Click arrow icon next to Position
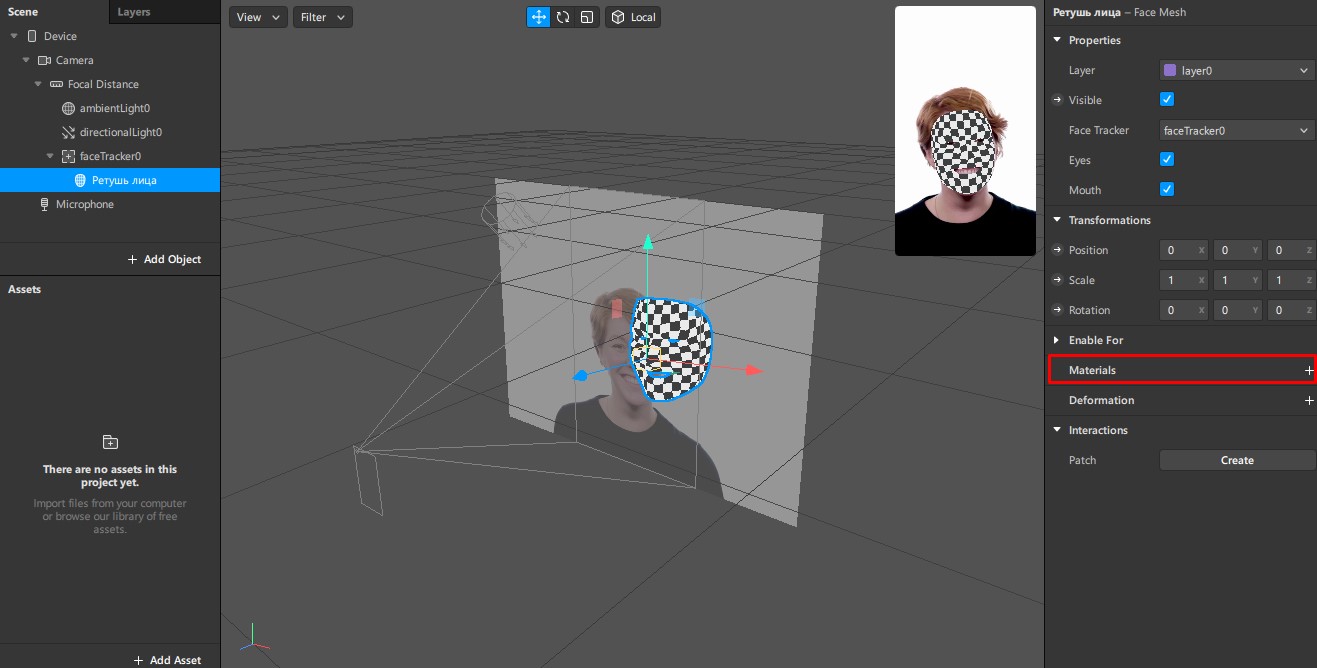Viewport: 1317px width, 668px height. (1057, 250)
